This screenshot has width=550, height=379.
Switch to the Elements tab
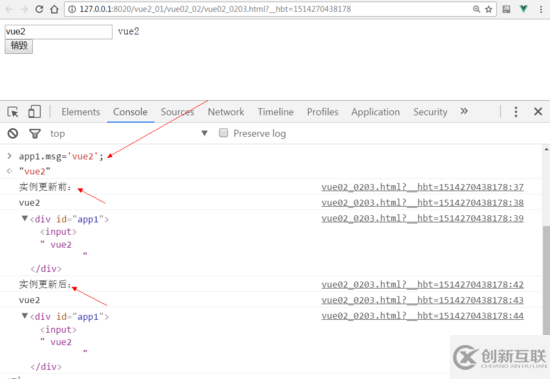81,112
